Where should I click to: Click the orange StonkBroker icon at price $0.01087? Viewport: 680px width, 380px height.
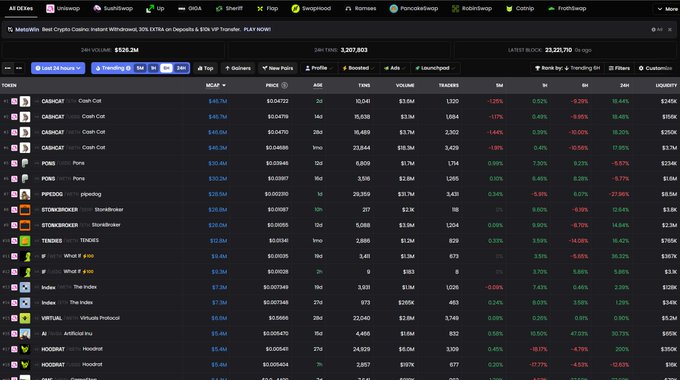click(x=25, y=210)
